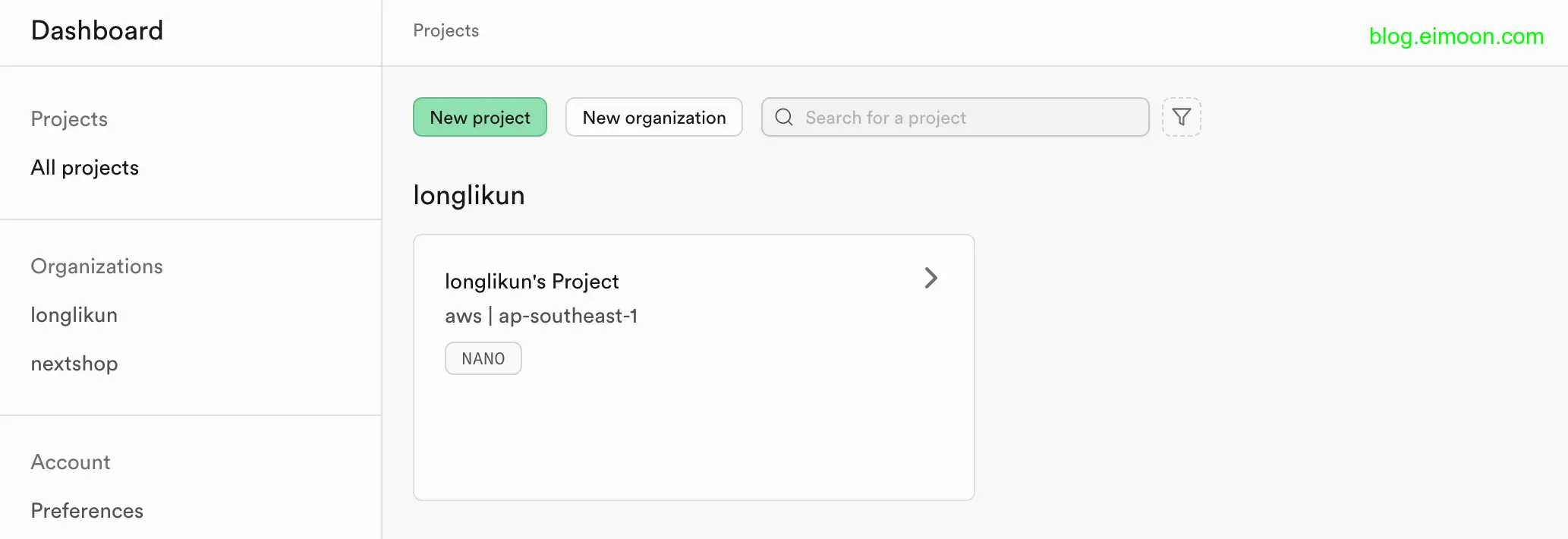
Task: Select All projects in the sidebar
Action: click(84, 168)
